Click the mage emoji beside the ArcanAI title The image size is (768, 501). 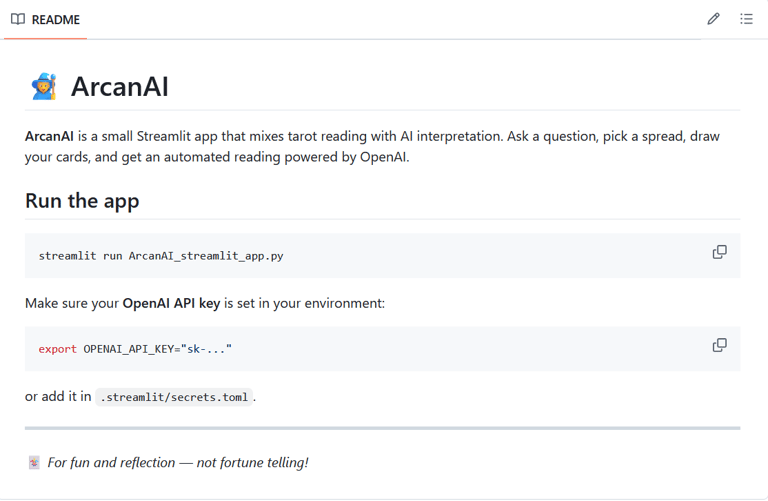44,86
